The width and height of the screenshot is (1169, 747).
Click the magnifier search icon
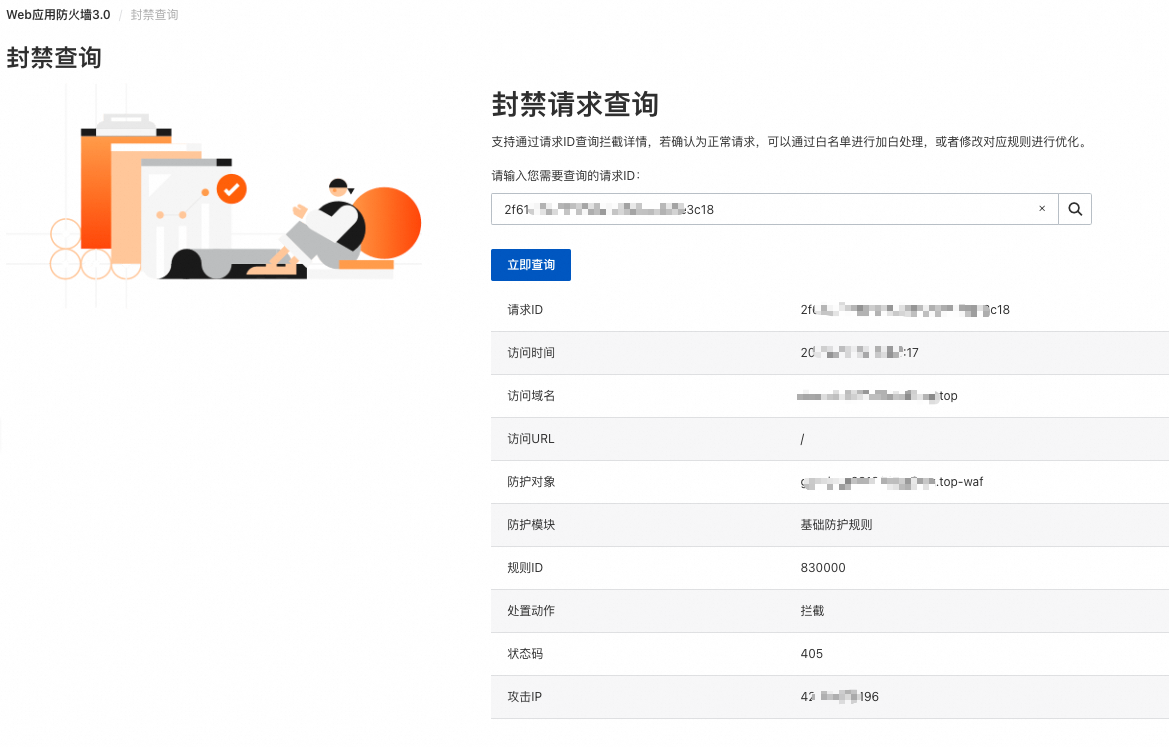1074,209
